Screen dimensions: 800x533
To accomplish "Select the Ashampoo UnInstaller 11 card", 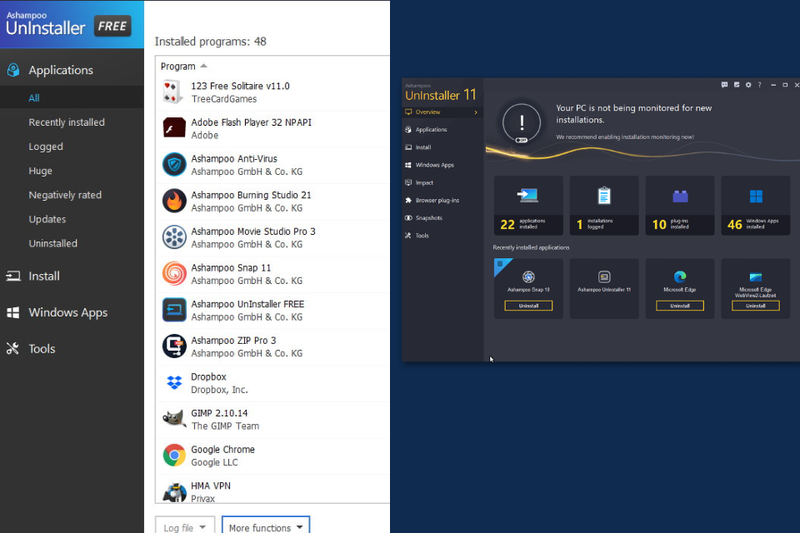I will click(604, 289).
